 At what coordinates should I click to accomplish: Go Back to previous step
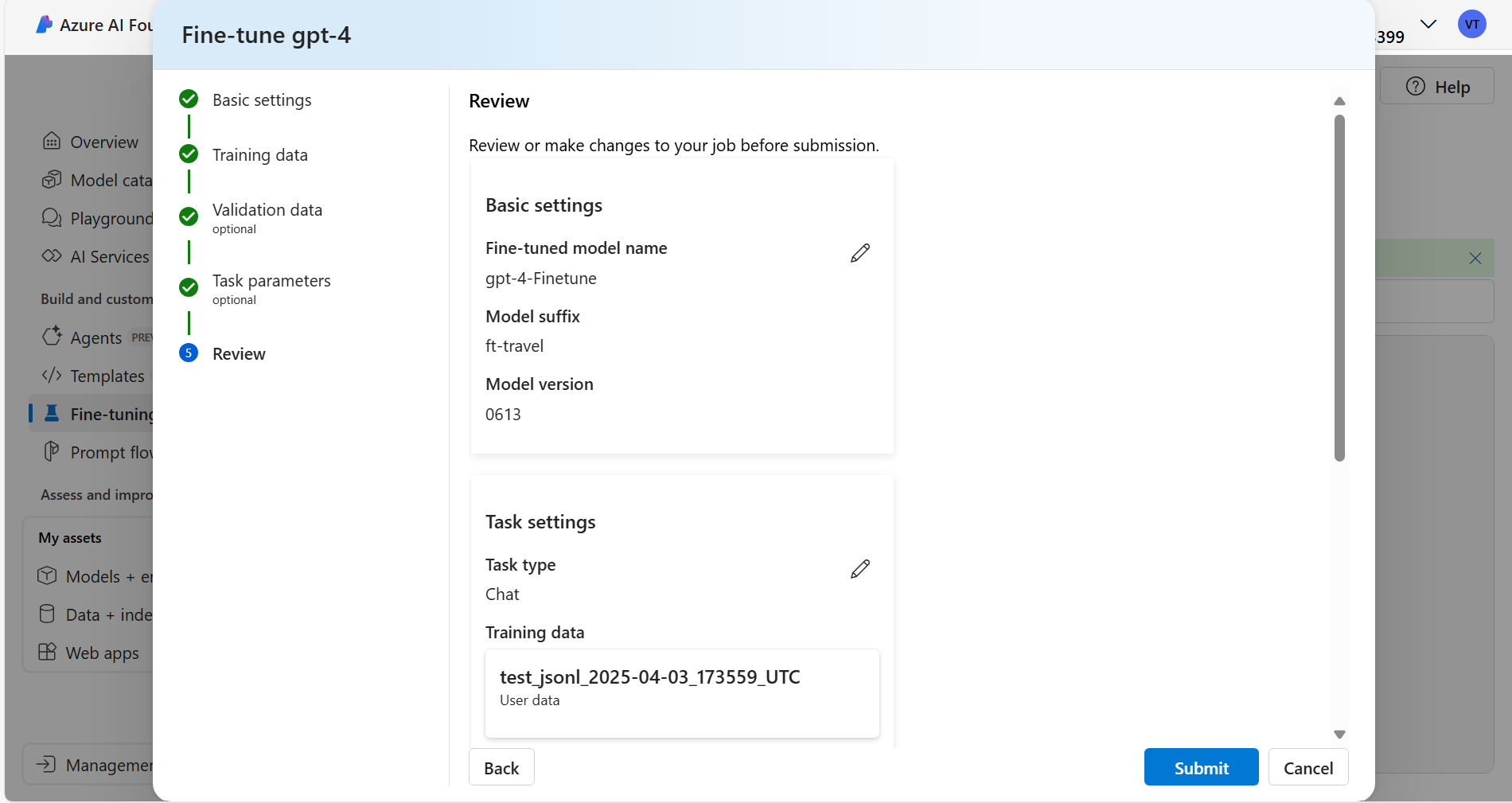point(501,767)
